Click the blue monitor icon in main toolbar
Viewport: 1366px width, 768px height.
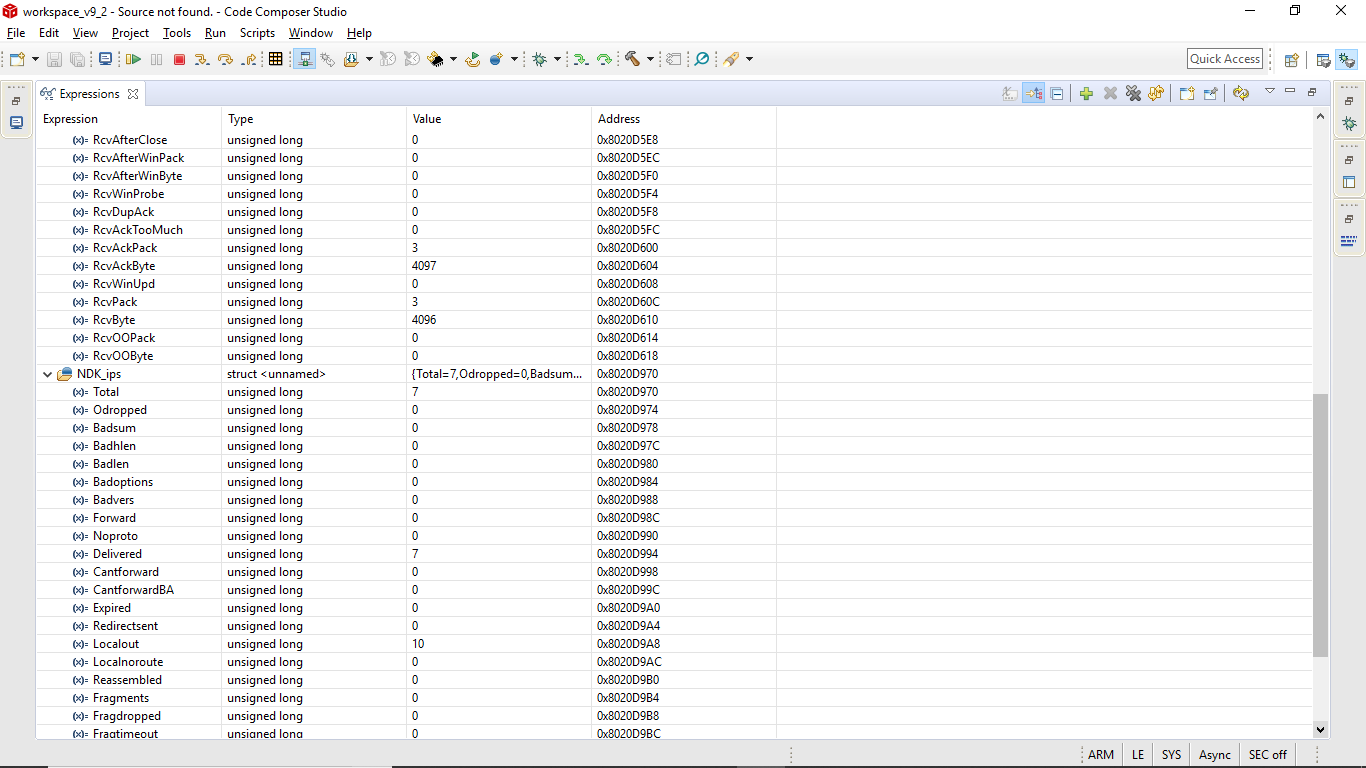click(105, 59)
